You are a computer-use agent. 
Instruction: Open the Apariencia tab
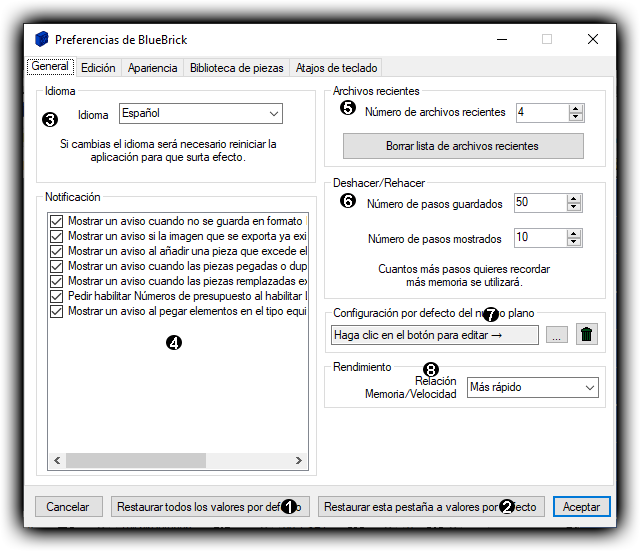click(152, 68)
